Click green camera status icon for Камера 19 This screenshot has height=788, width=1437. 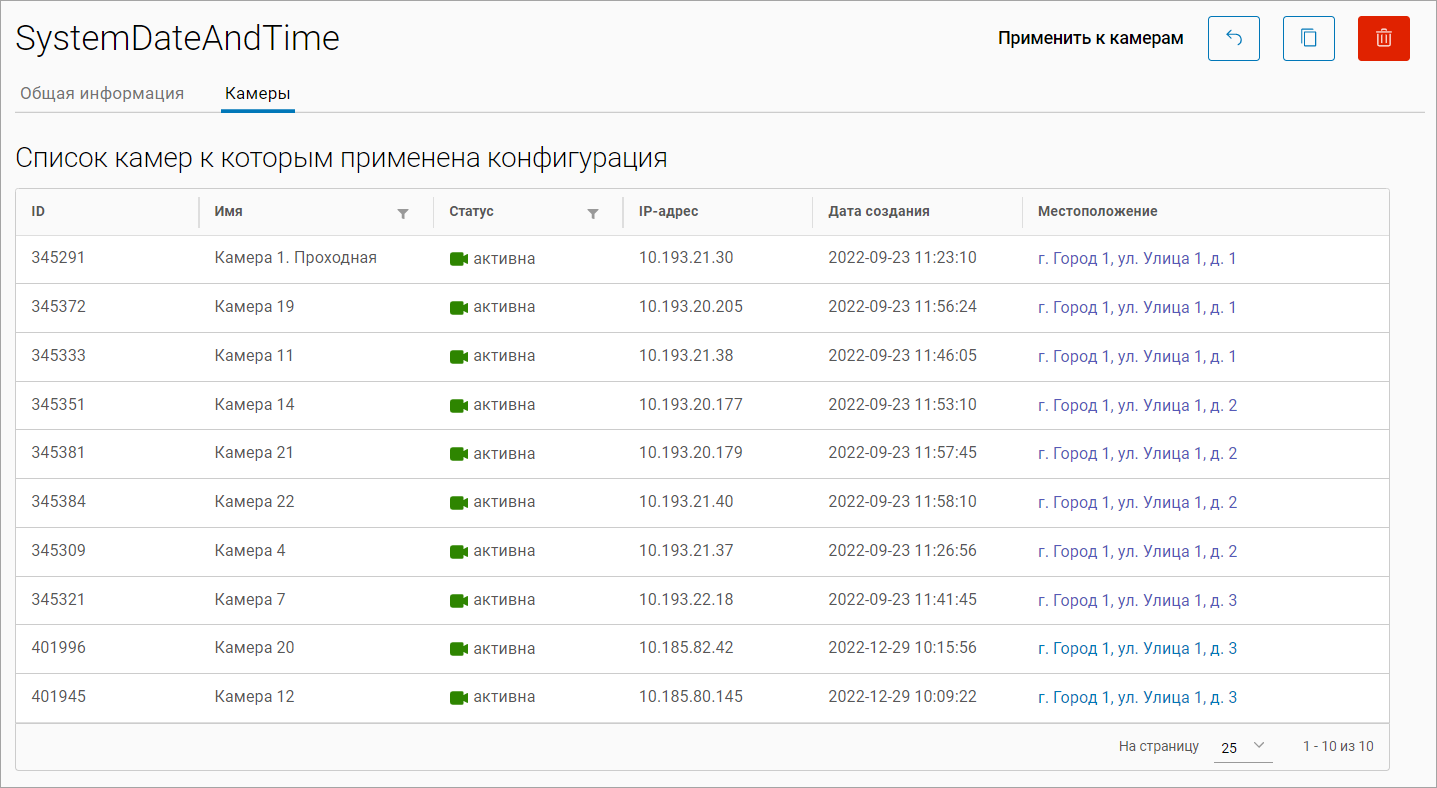(x=459, y=308)
